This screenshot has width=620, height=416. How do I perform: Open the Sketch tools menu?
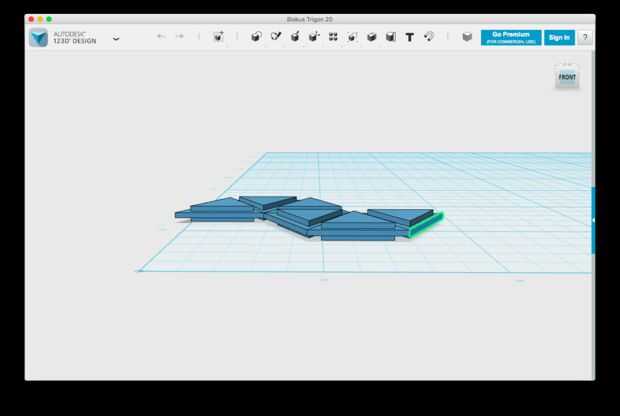click(276, 37)
